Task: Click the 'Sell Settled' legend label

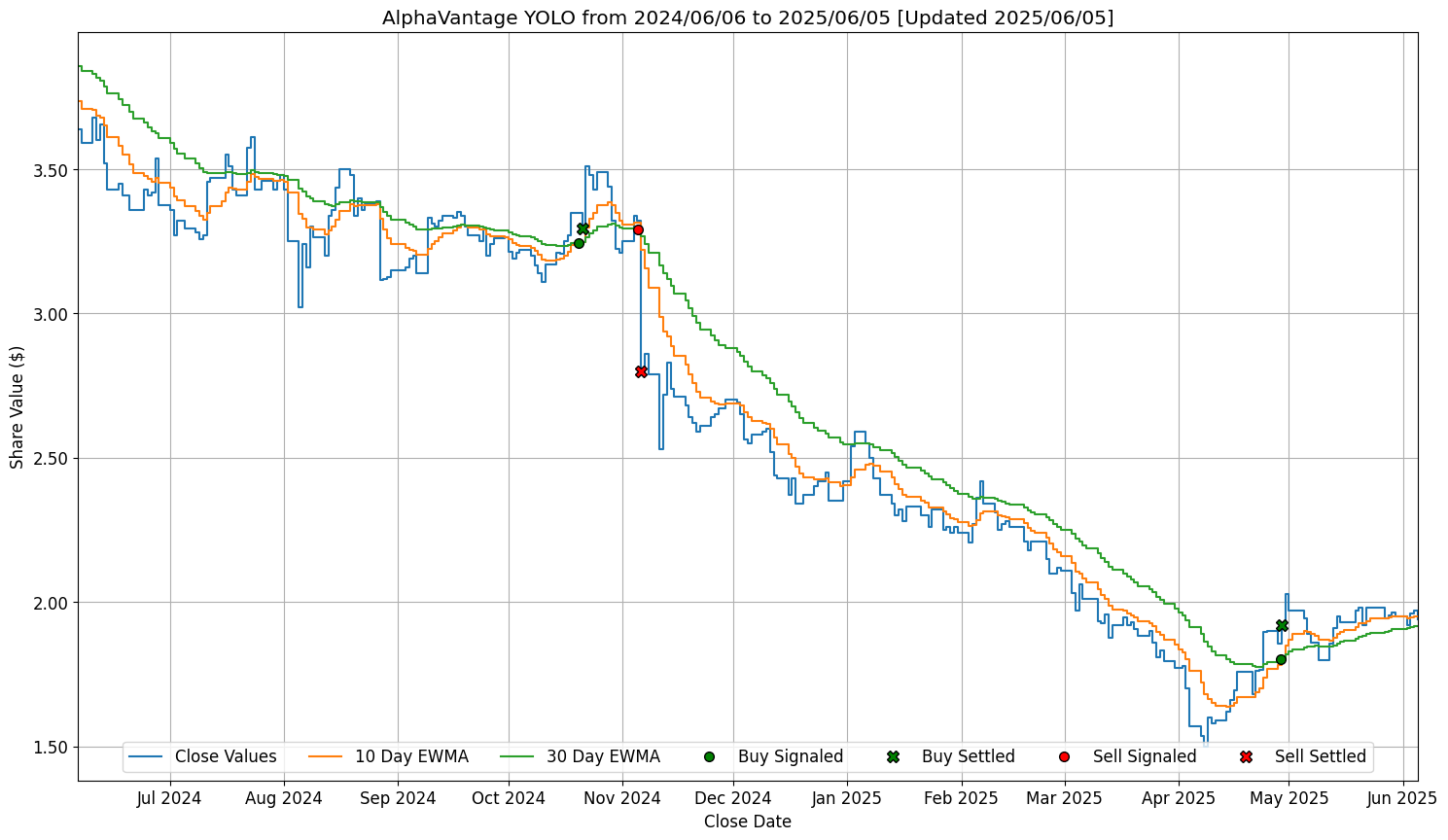Action: pos(1321,756)
